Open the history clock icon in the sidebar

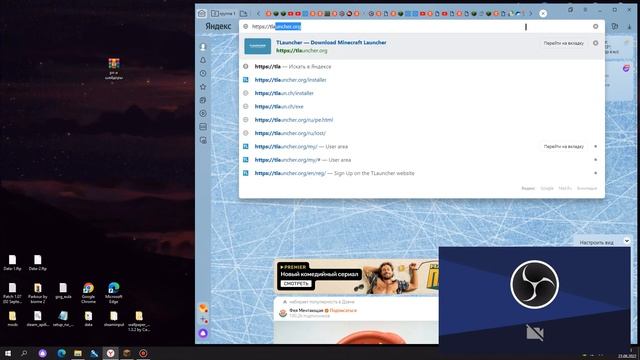tap(203, 73)
